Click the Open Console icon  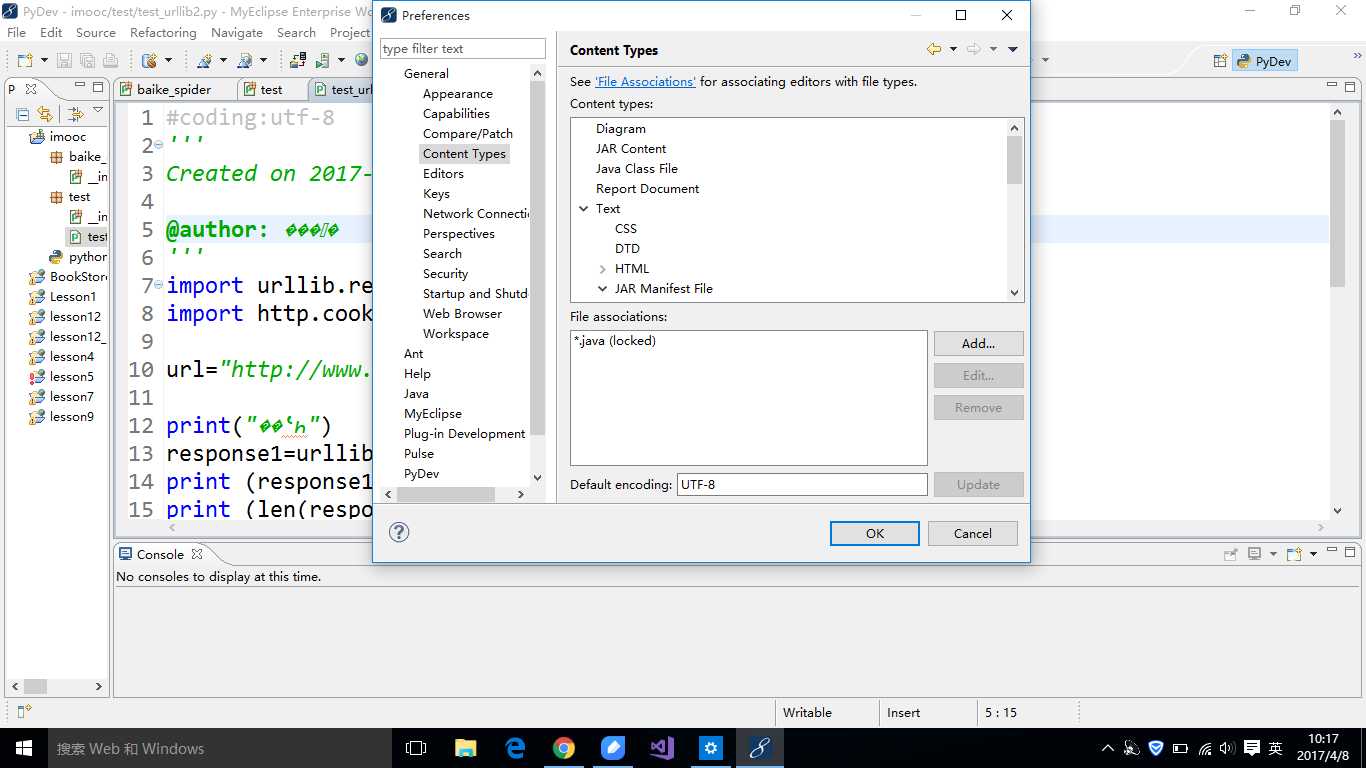pos(1294,554)
